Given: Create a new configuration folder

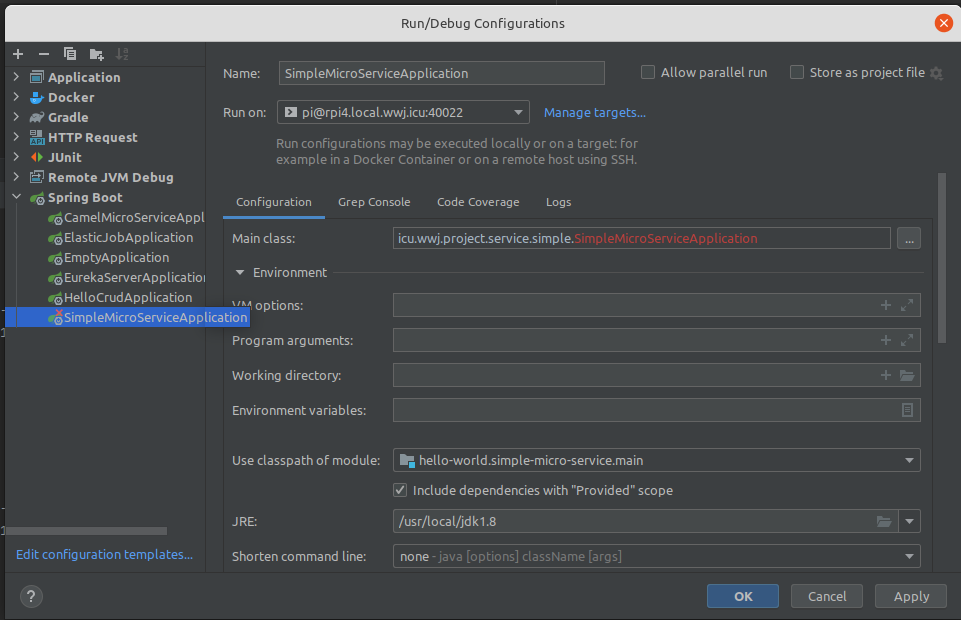Looking at the screenshot, I should click(95, 54).
